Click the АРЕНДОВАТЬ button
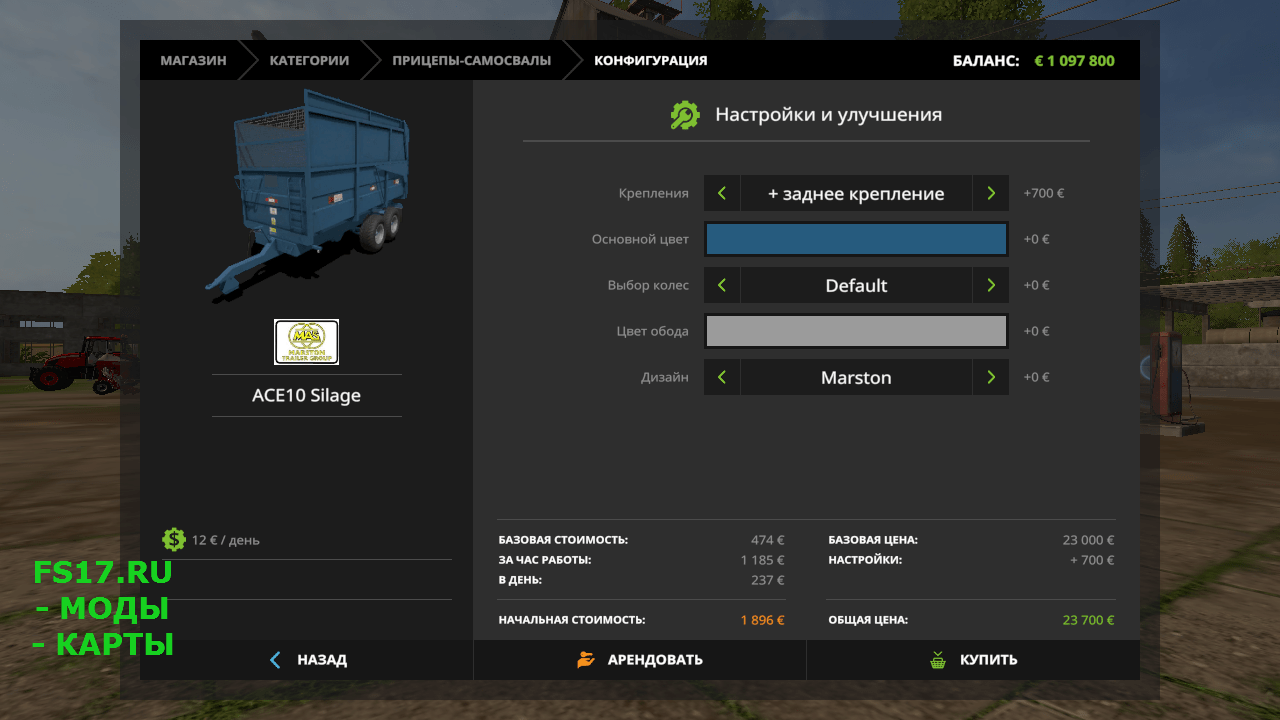This screenshot has width=1280, height=720. (640, 660)
